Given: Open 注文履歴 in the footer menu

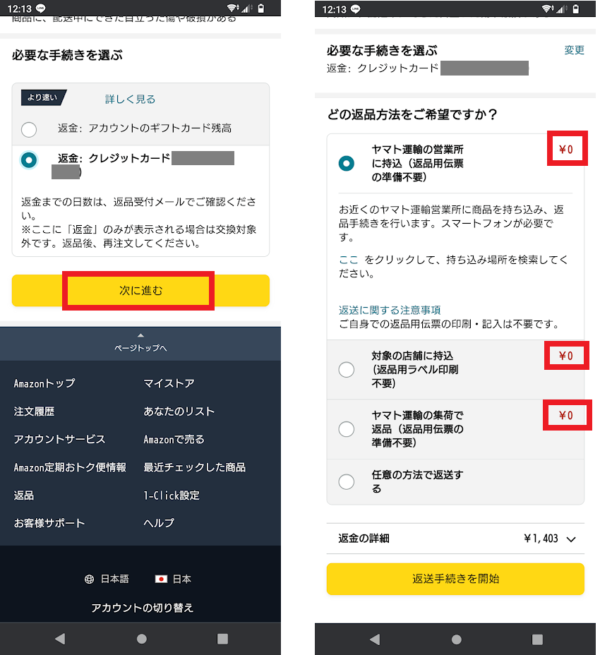Looking at the screenshot, I should (x=34, y=411).
